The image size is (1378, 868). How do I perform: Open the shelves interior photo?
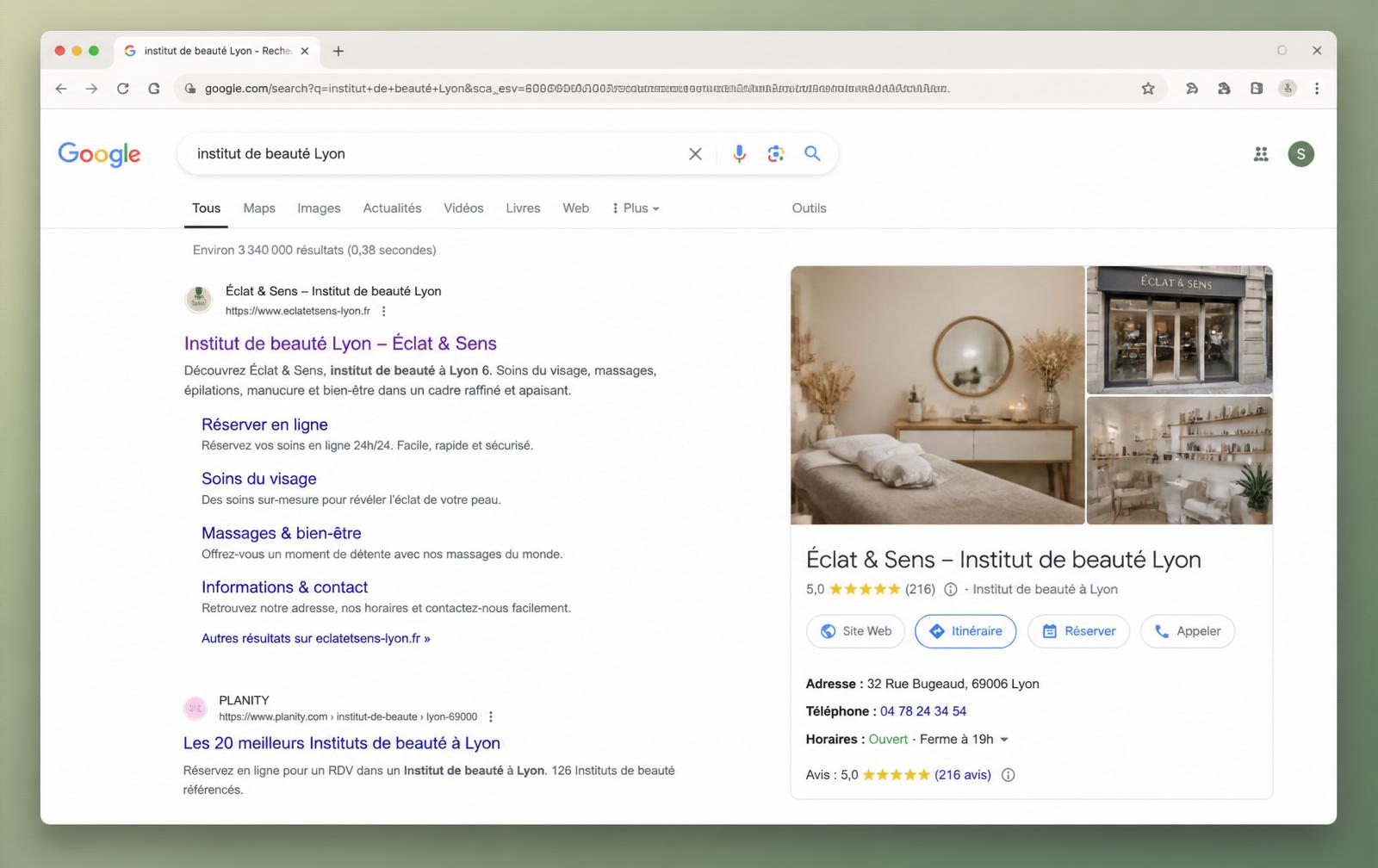1179,461
